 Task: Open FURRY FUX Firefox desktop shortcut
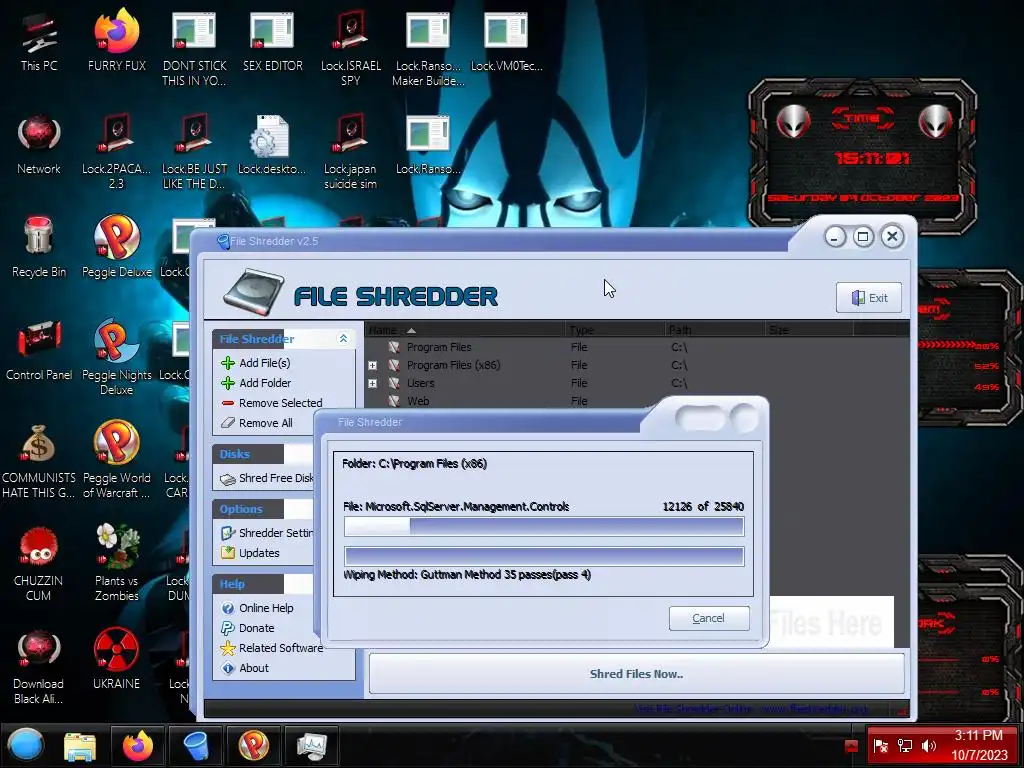116,41
